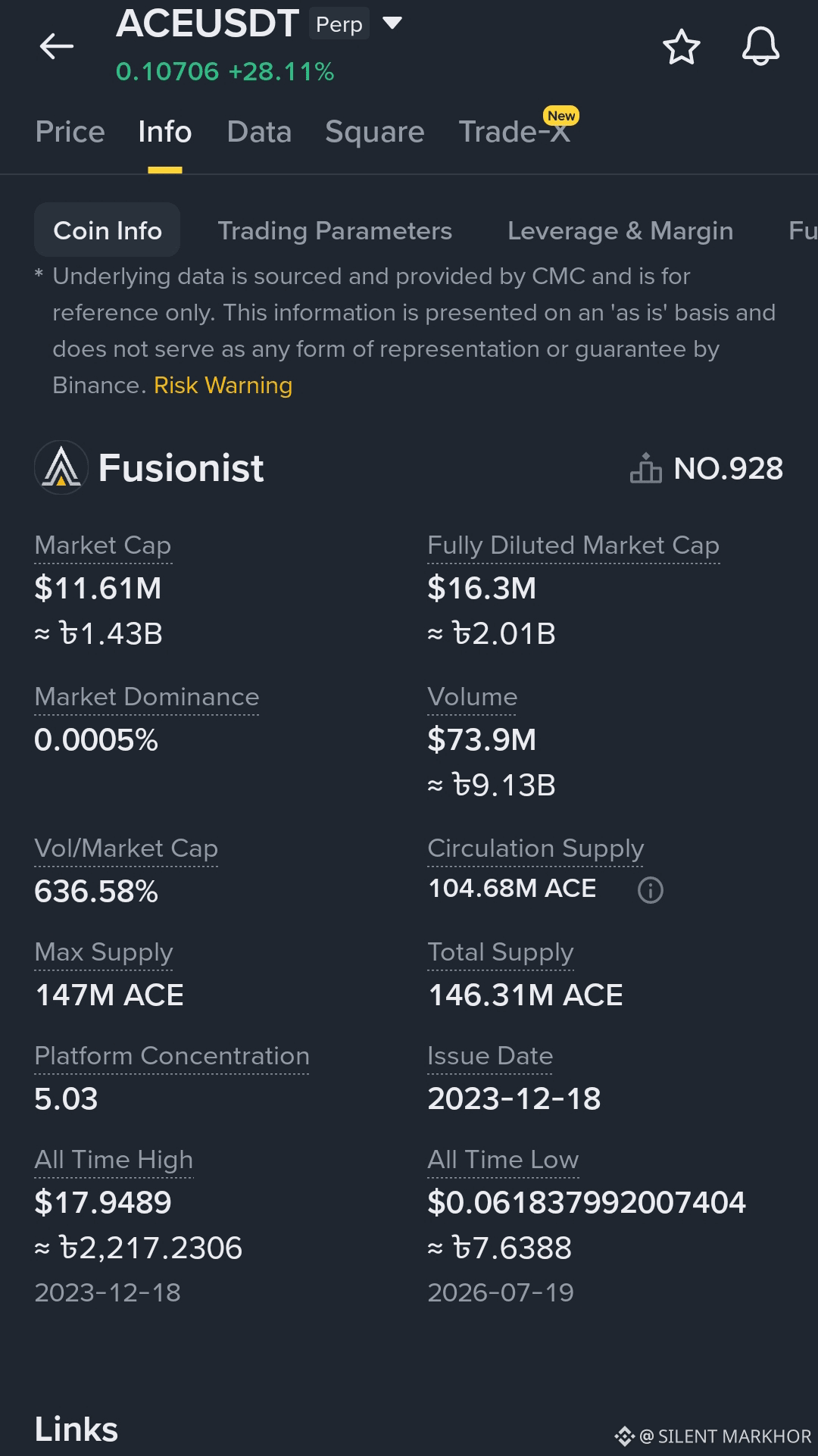Open price alert bell icon

pyautogui.click(x=760, y=47)
